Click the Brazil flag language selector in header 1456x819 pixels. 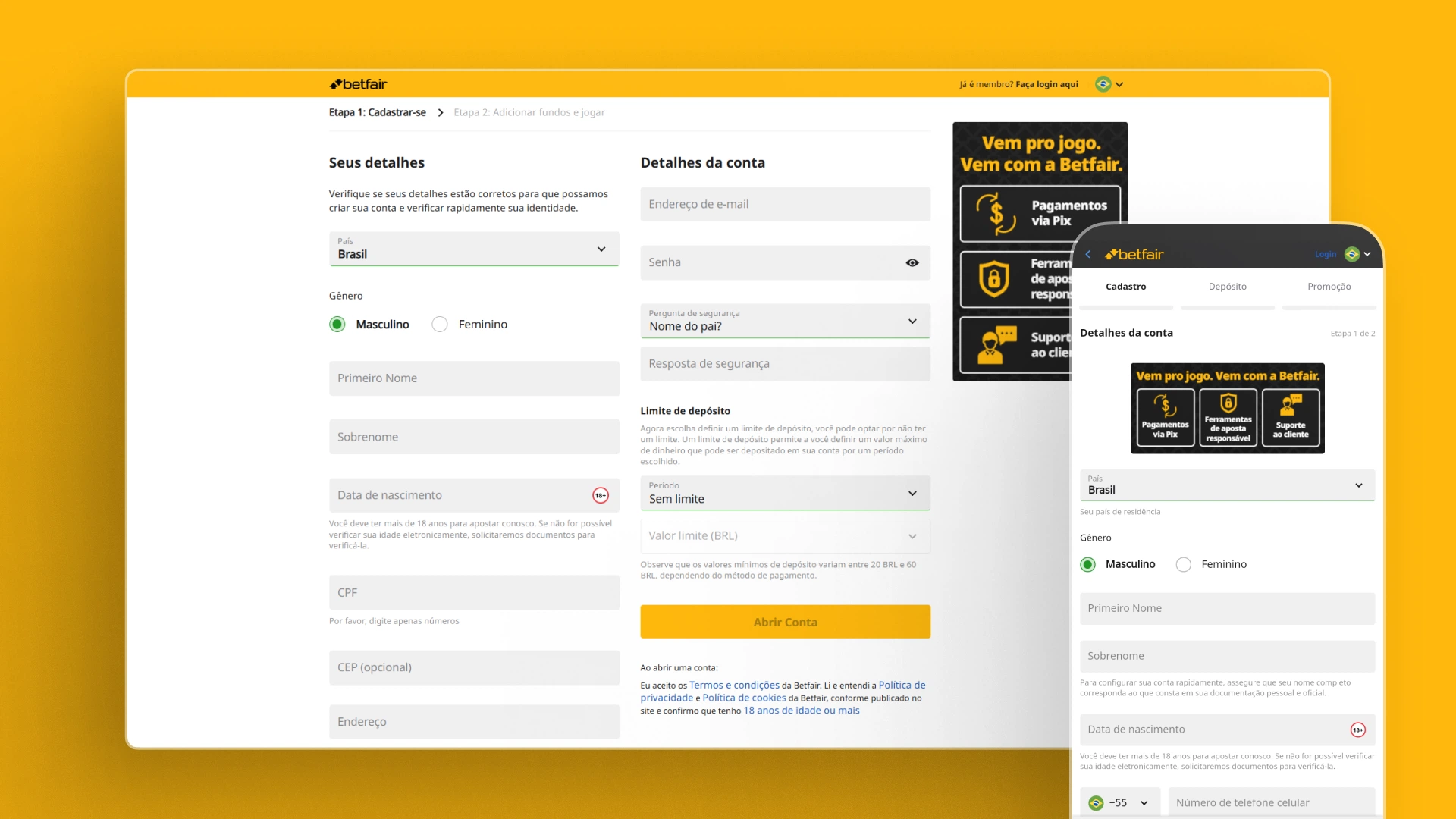[x=1103, y=84]
